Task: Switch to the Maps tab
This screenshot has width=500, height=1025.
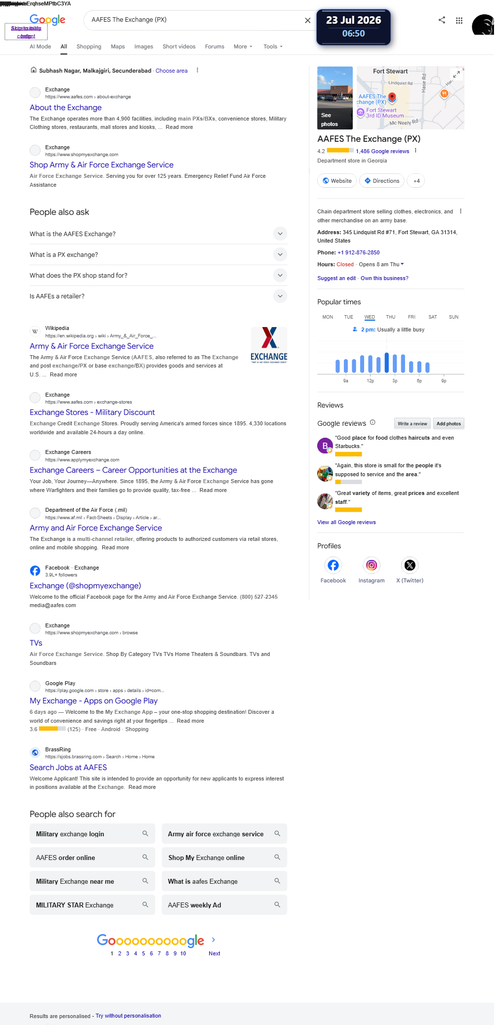Action: click(x=118, y=46)
